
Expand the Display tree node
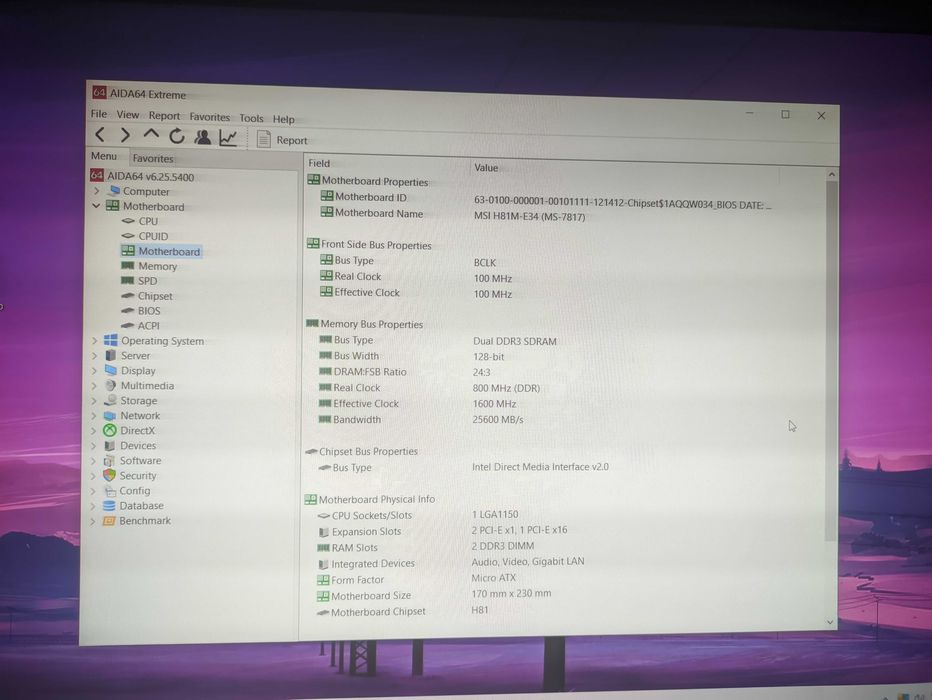pos(95,370)
